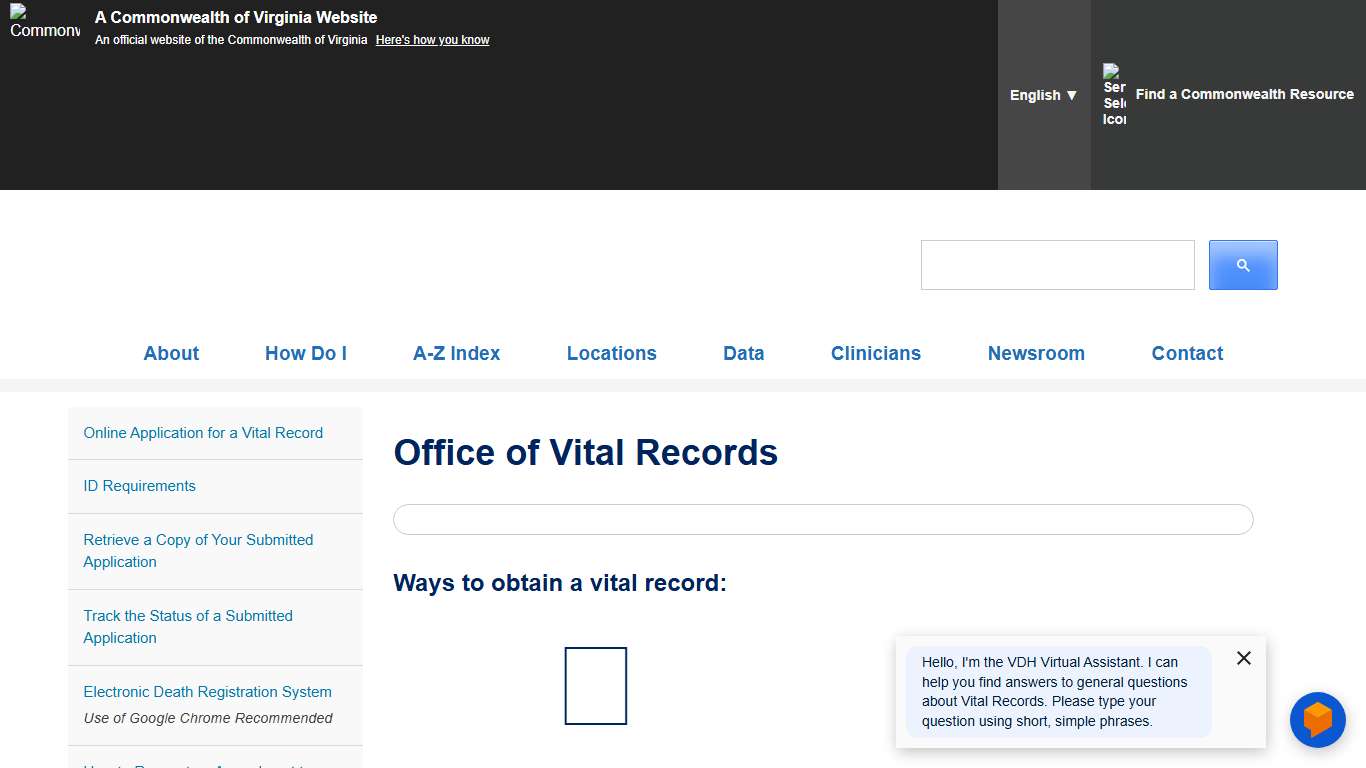Switch to the A-Z Index section
Image resolution: width=1366 pixels, height=768 pixels.
pos(456,353)
